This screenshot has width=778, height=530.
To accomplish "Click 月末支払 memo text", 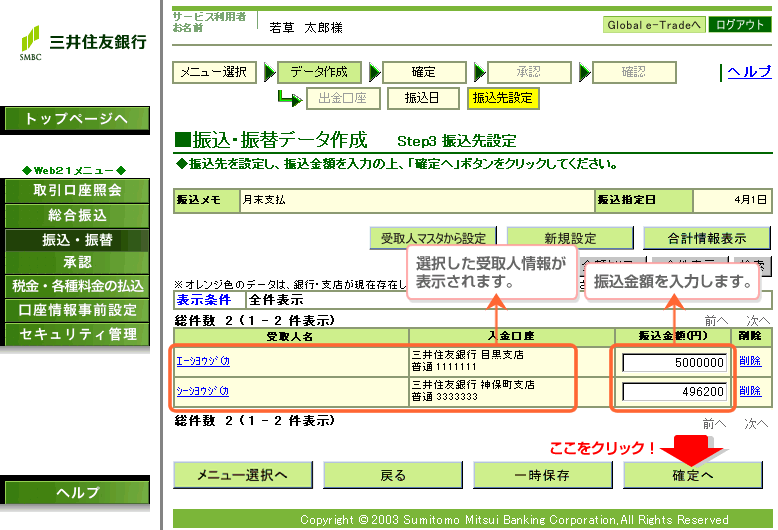I will click(264, 200).
